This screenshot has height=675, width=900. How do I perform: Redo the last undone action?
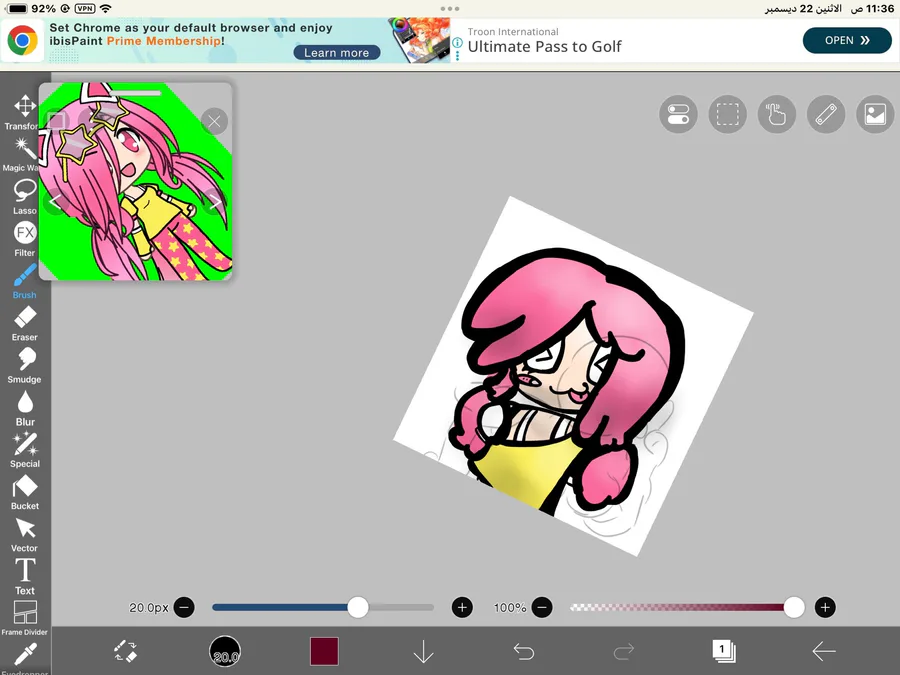(623, 651)
